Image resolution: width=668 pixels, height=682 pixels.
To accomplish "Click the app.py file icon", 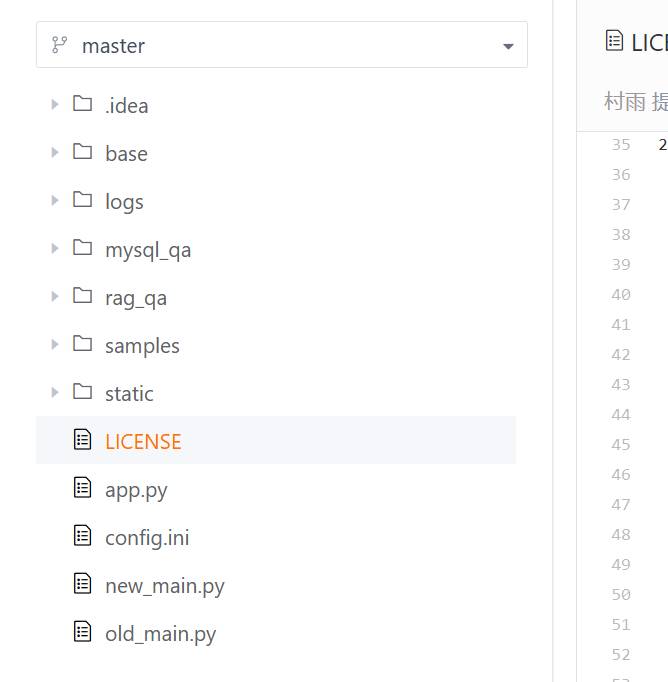I will pyautogui.click(x=82, y=487).
